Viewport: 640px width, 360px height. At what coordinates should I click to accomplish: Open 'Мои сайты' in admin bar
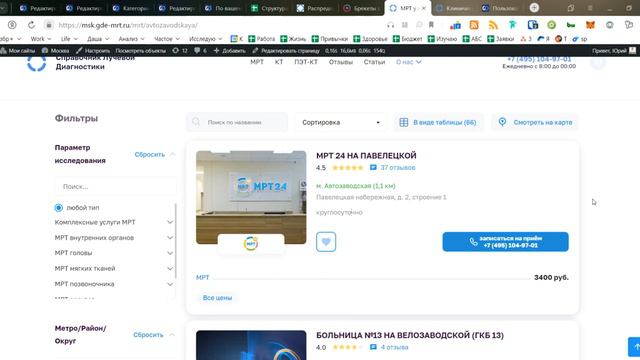18,51
